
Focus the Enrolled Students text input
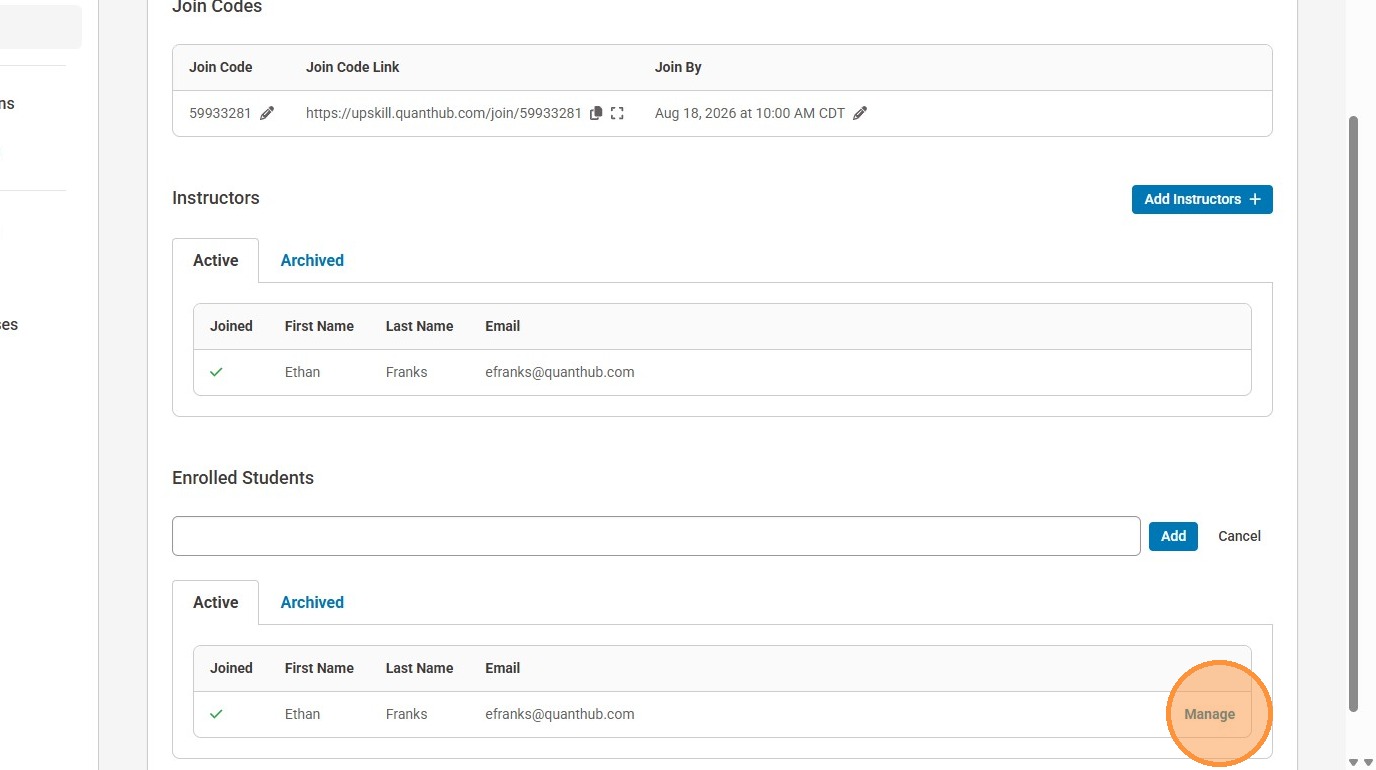[656, 536]
